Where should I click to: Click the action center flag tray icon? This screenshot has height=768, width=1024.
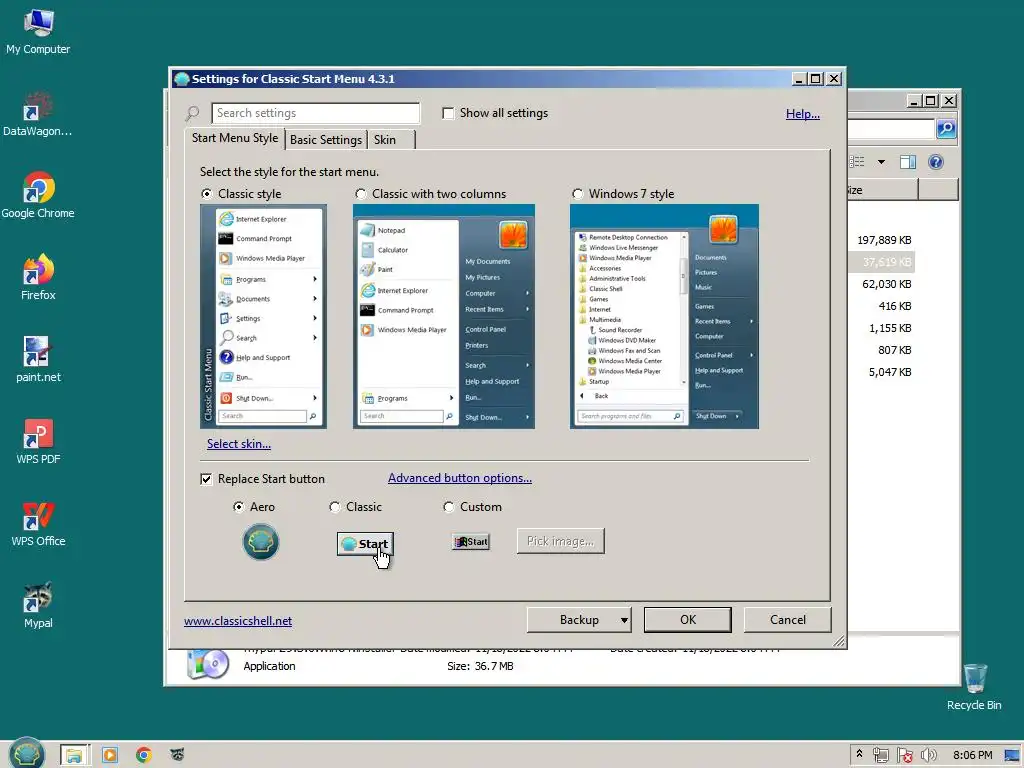coord(904,755)
